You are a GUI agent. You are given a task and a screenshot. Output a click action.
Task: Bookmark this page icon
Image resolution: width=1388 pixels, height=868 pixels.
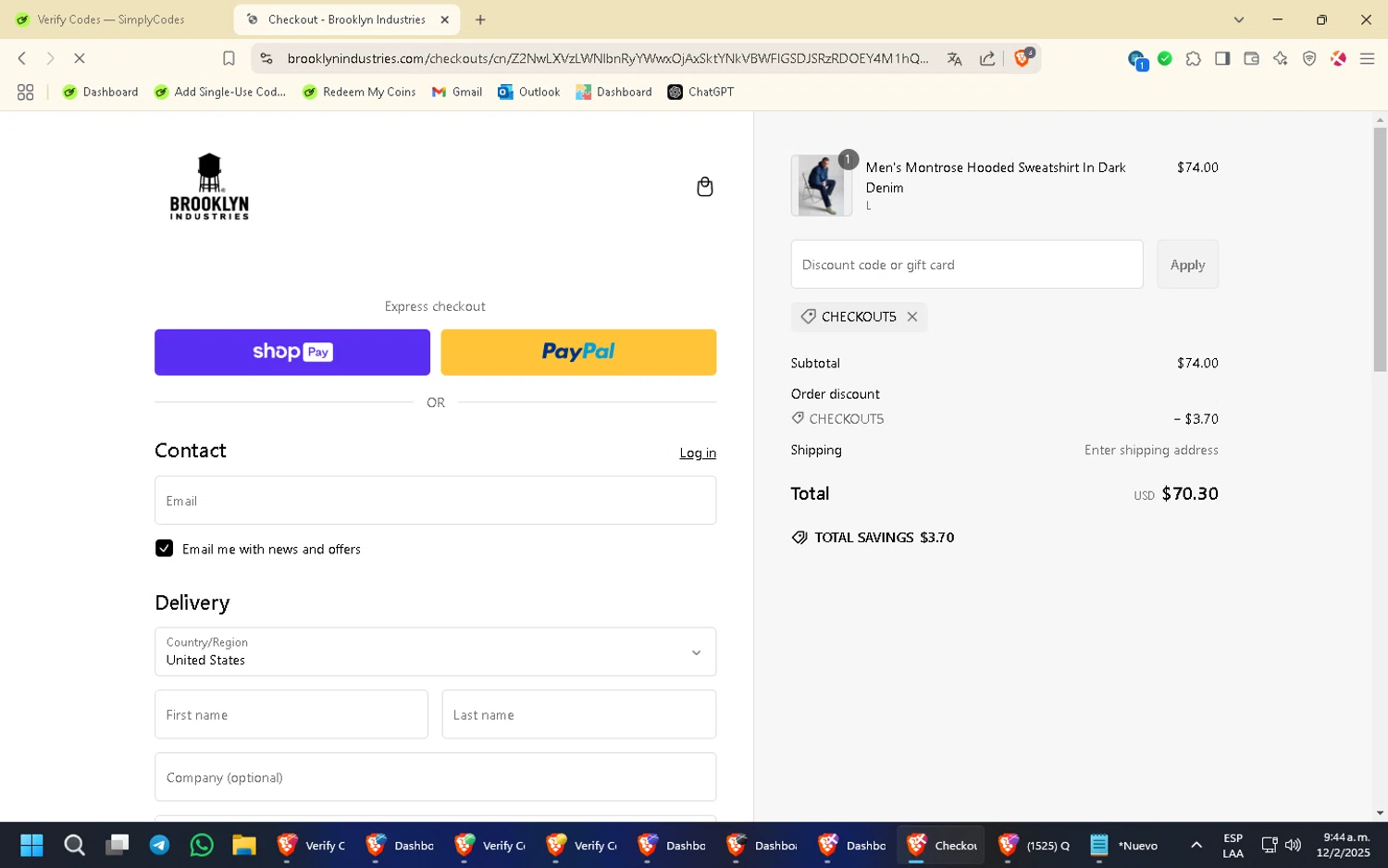[x=229, y=58]
